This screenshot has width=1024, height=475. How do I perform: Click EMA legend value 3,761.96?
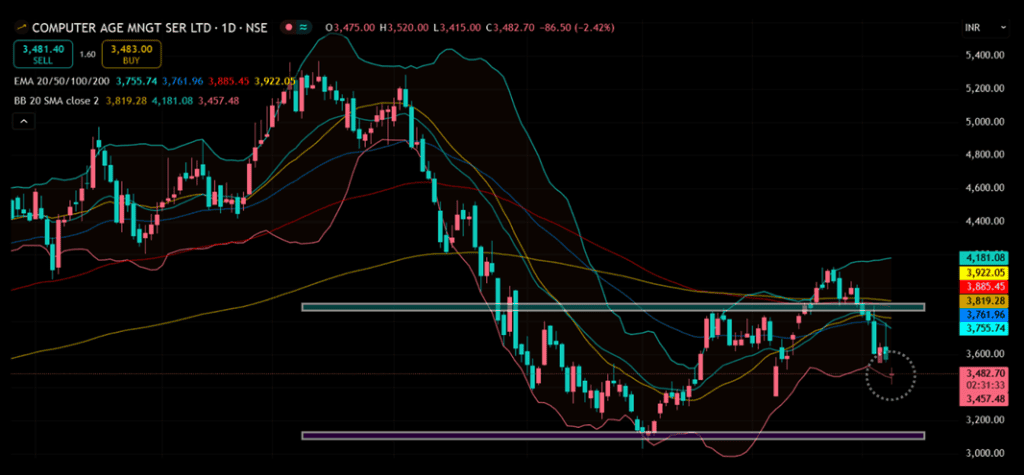pos(182,81)
